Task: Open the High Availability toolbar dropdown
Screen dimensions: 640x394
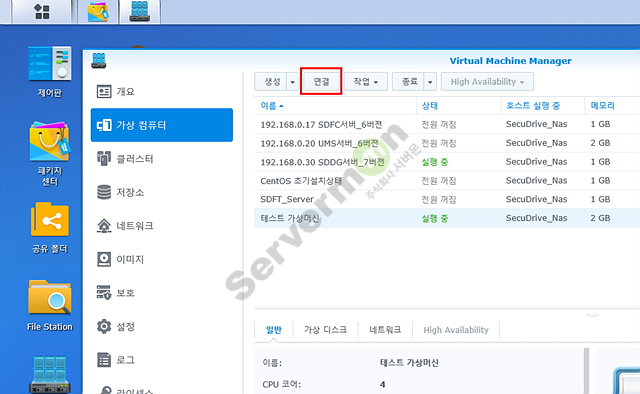Action: [487, 82]
